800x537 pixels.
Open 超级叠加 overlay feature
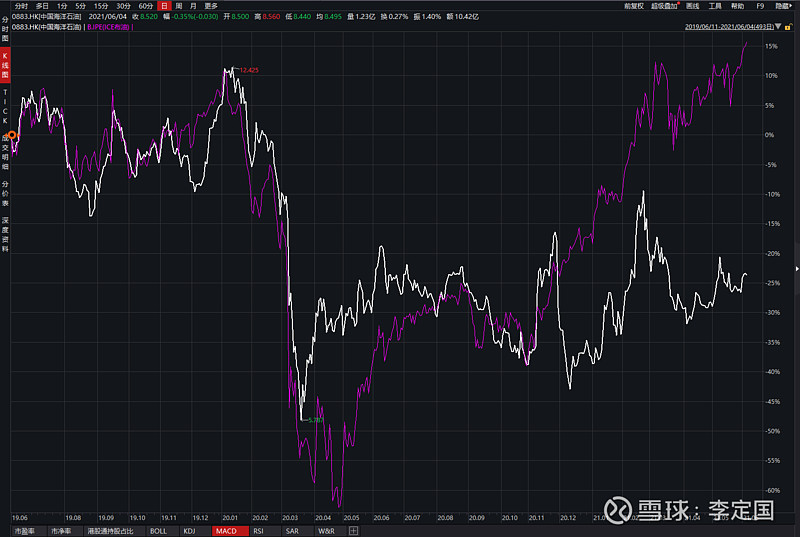(665, 6)
